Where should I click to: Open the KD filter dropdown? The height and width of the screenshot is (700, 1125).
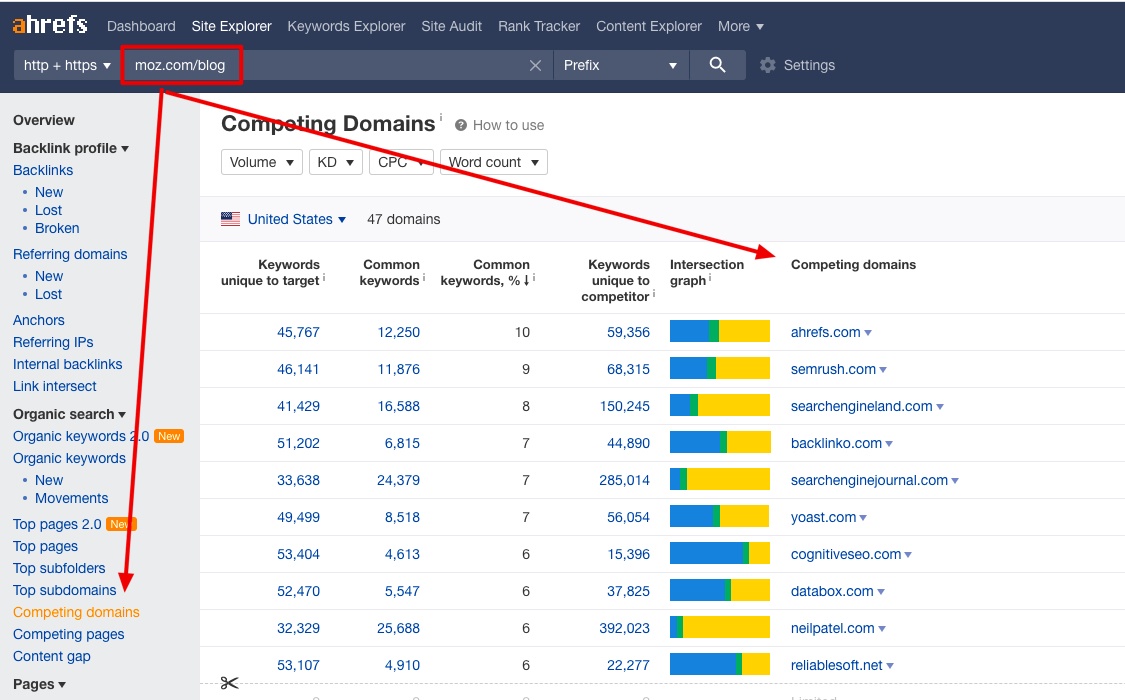point(335,162)
